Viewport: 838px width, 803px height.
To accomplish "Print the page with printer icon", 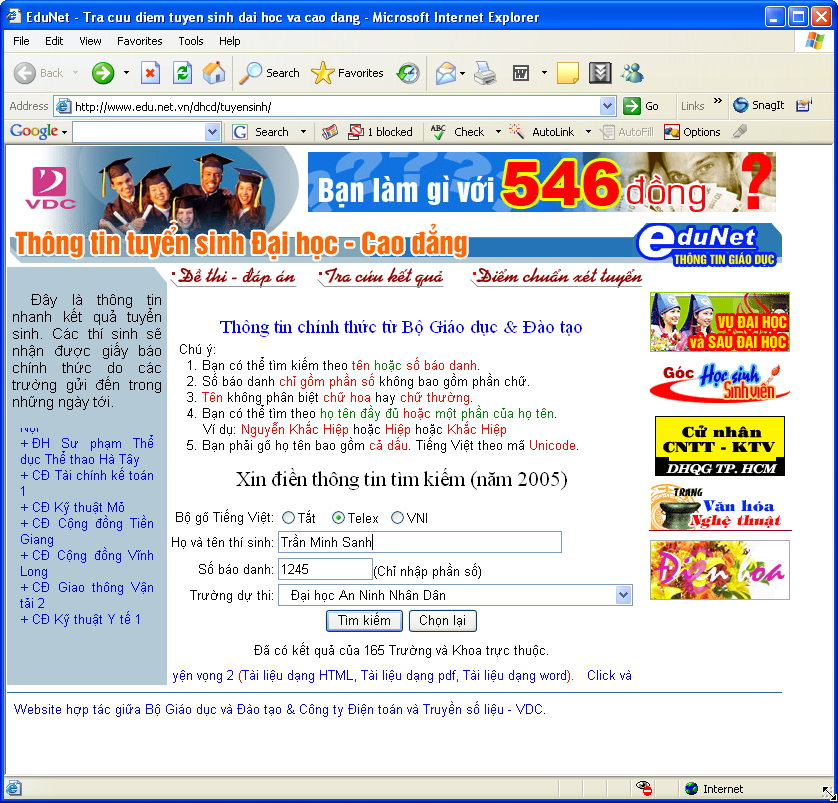I will pyautogui.click(x=485, y=73).
